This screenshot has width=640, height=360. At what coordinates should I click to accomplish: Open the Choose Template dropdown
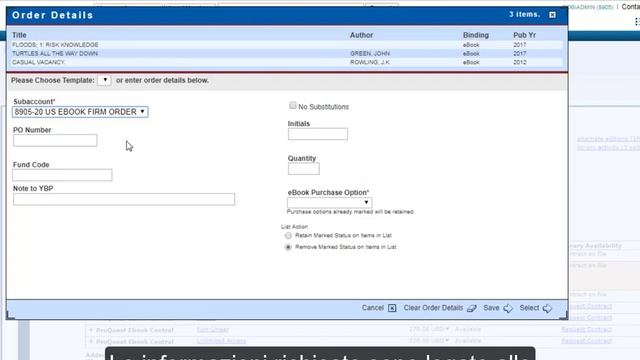104,80
